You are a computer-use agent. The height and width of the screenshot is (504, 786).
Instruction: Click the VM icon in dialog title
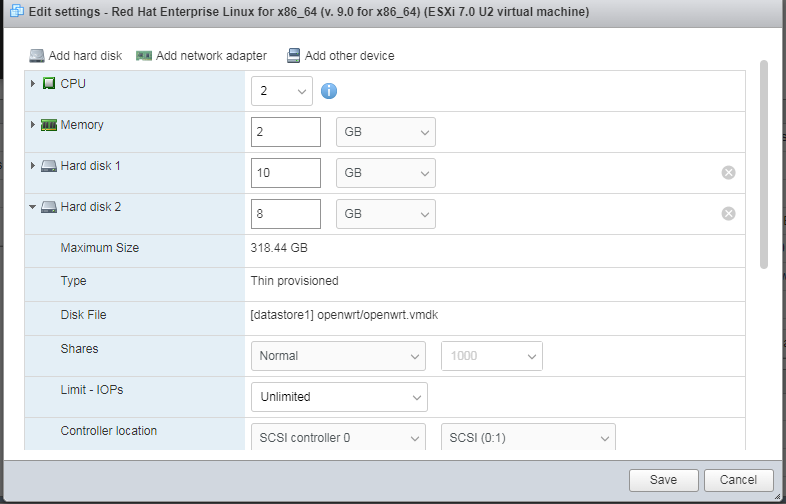coord(17,11)
